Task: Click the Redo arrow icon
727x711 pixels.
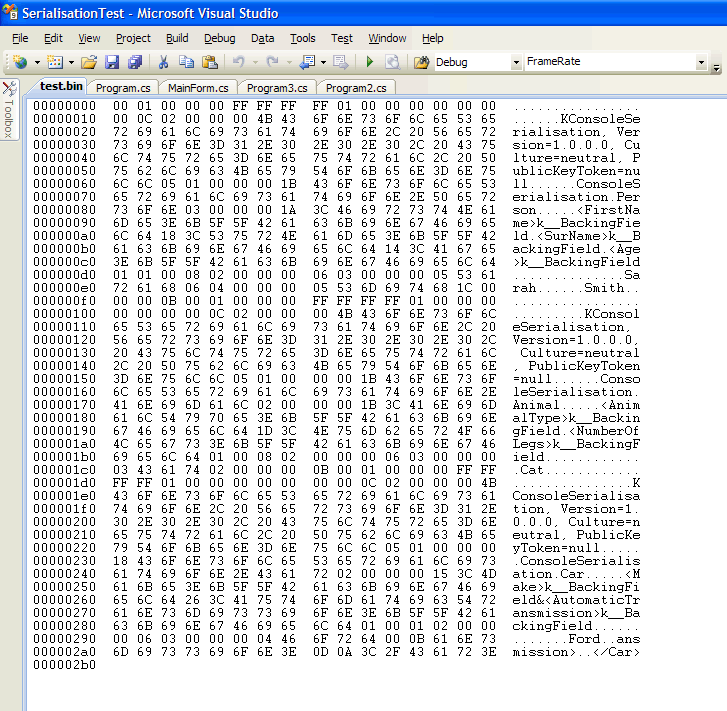Action: coord(273,62)
